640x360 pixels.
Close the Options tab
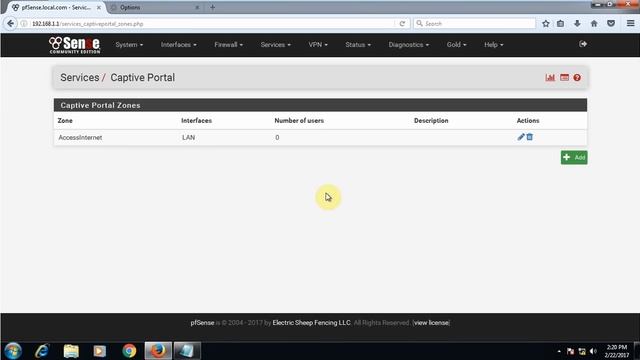point(197,7)
